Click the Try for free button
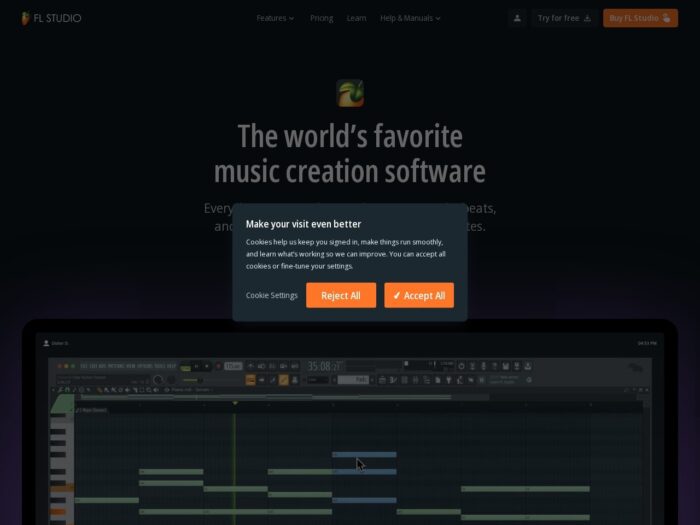This screenshot has height=525, width=700. [x=564, y=18]
